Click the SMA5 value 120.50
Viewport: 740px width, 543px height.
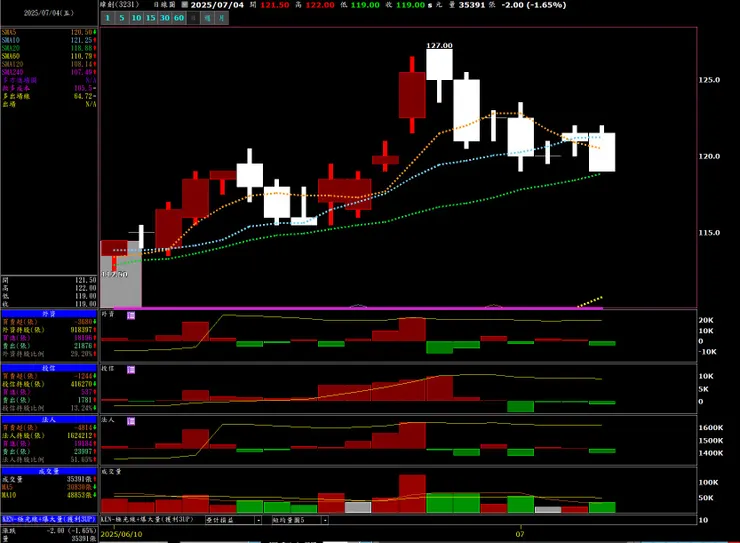pyautogui.click(x=81, y=32)
